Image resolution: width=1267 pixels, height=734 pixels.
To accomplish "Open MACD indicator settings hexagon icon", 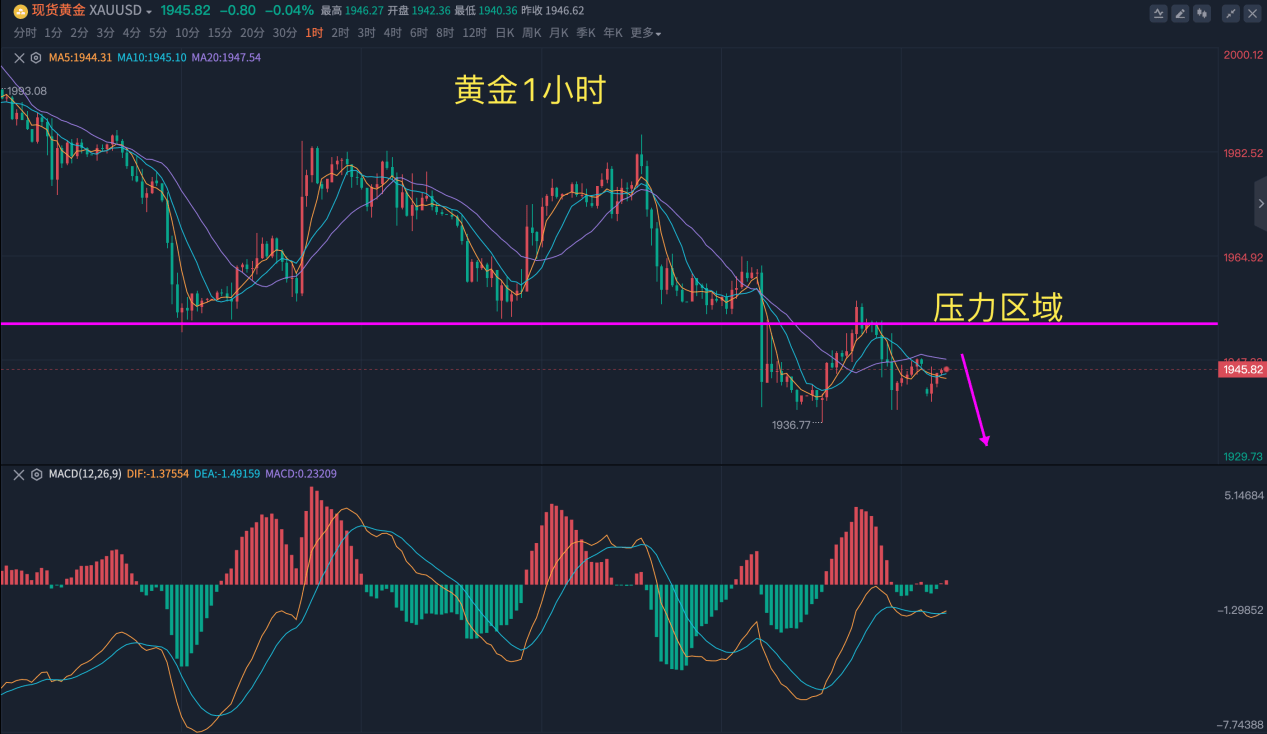I will (x=36, y=474).
